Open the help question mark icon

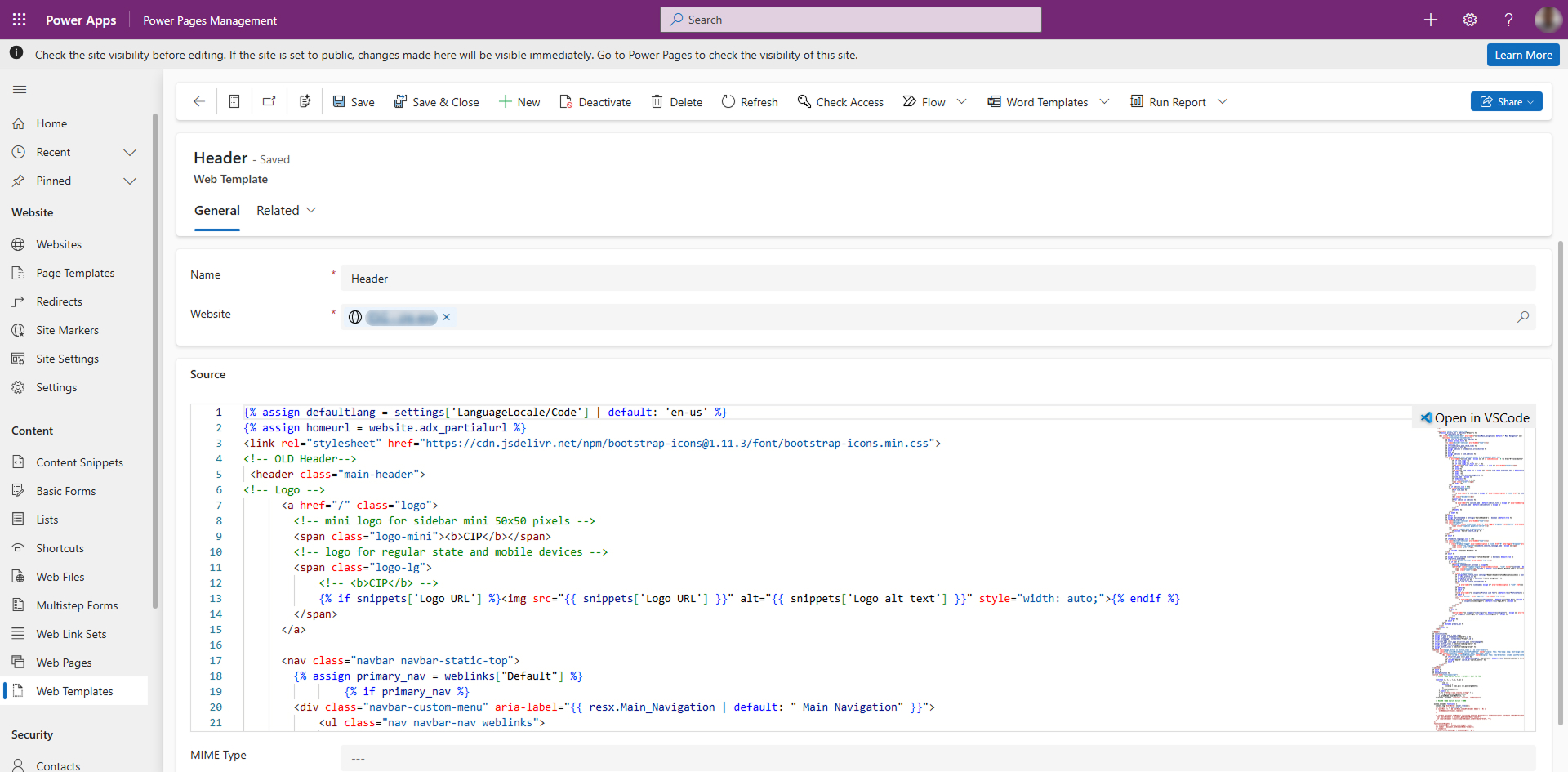(x=1509, y=20)
